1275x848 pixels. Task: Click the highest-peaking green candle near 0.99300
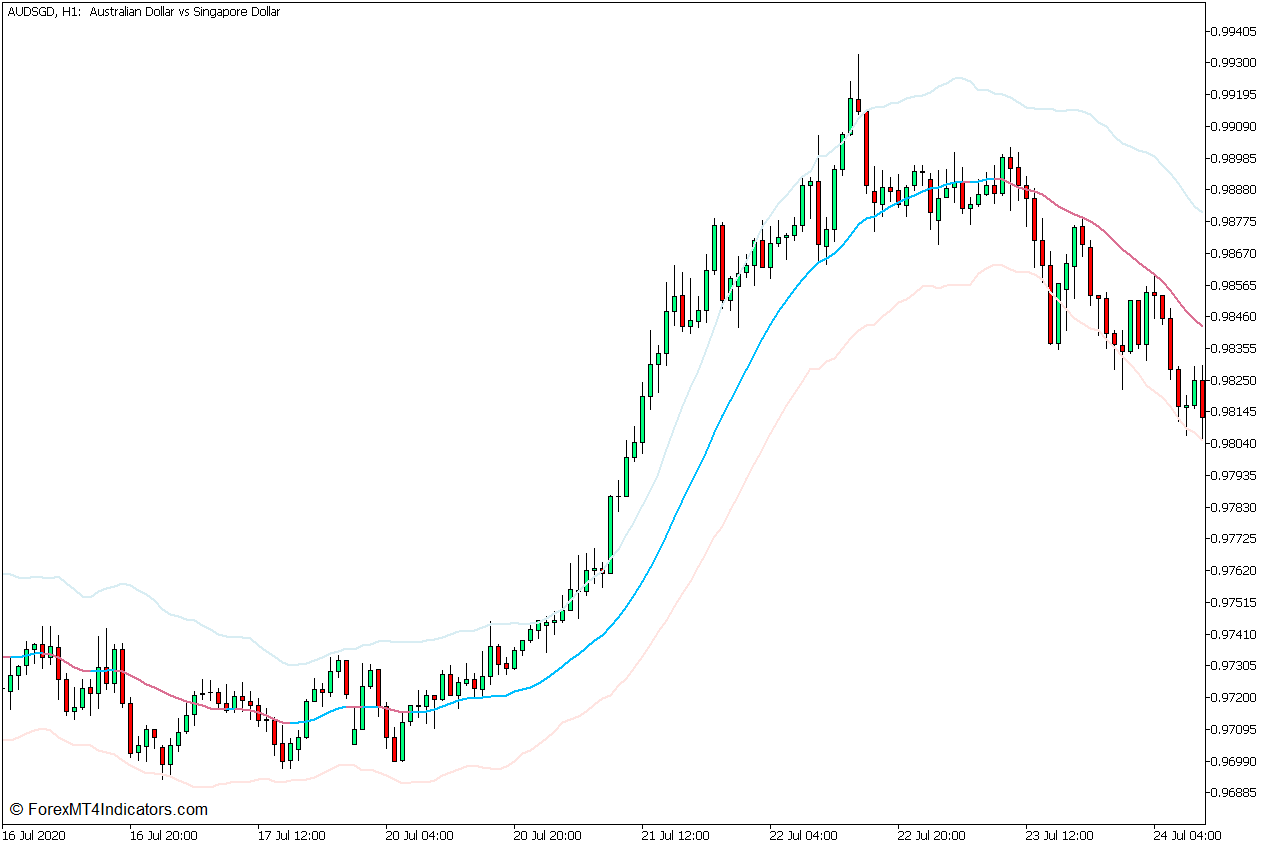[850, 114]
